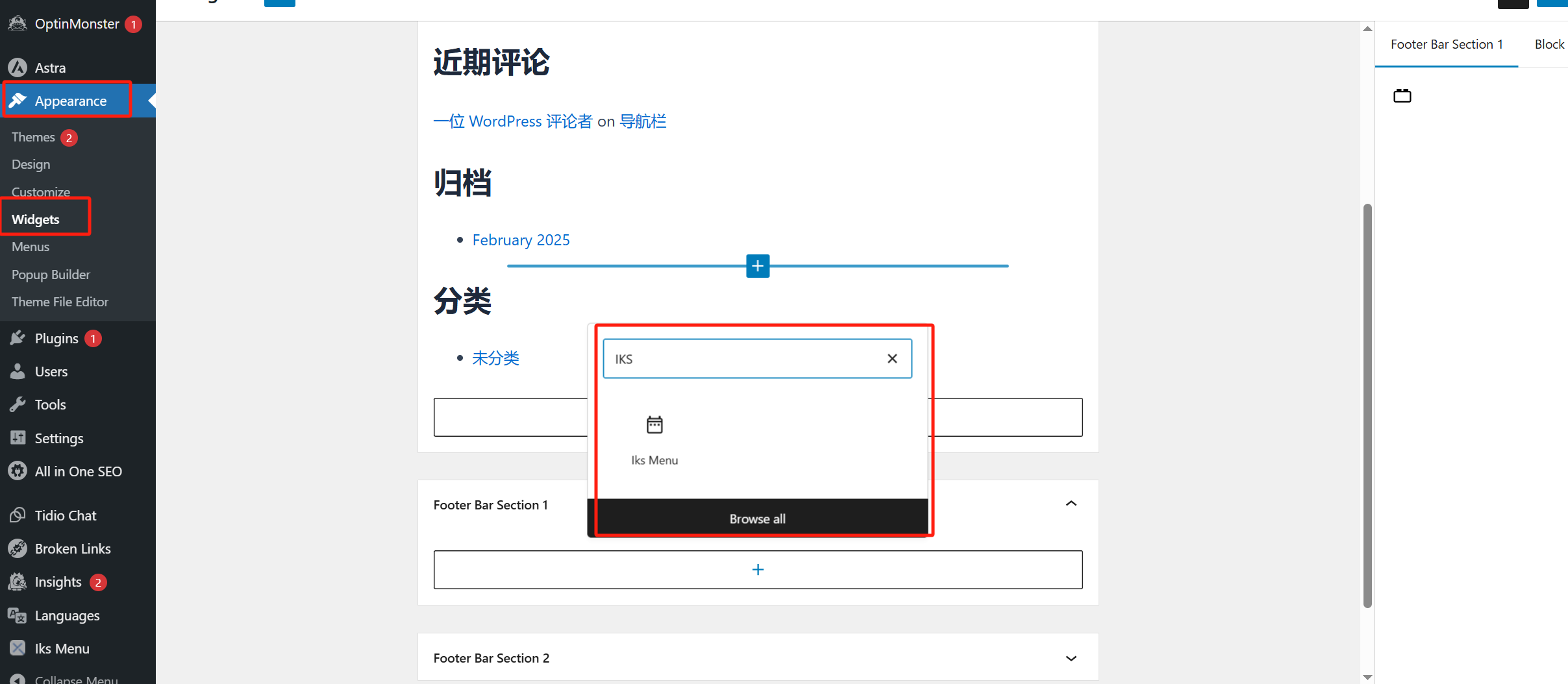Click the 近期评论 heading
This screenshot has height=684, width=1568.
(x=492, y=62)
